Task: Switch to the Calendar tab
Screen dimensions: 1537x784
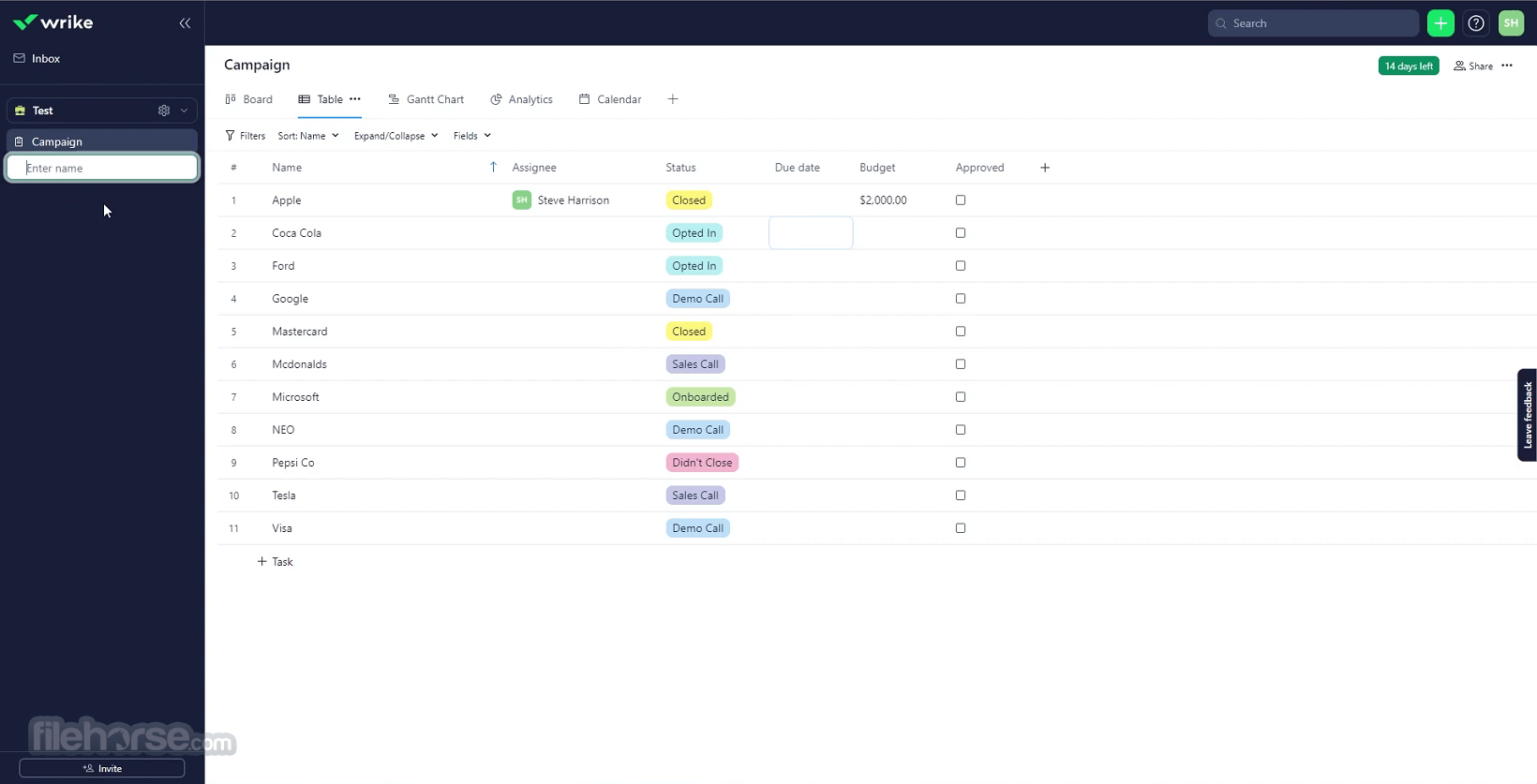Action: pos(610,99)
